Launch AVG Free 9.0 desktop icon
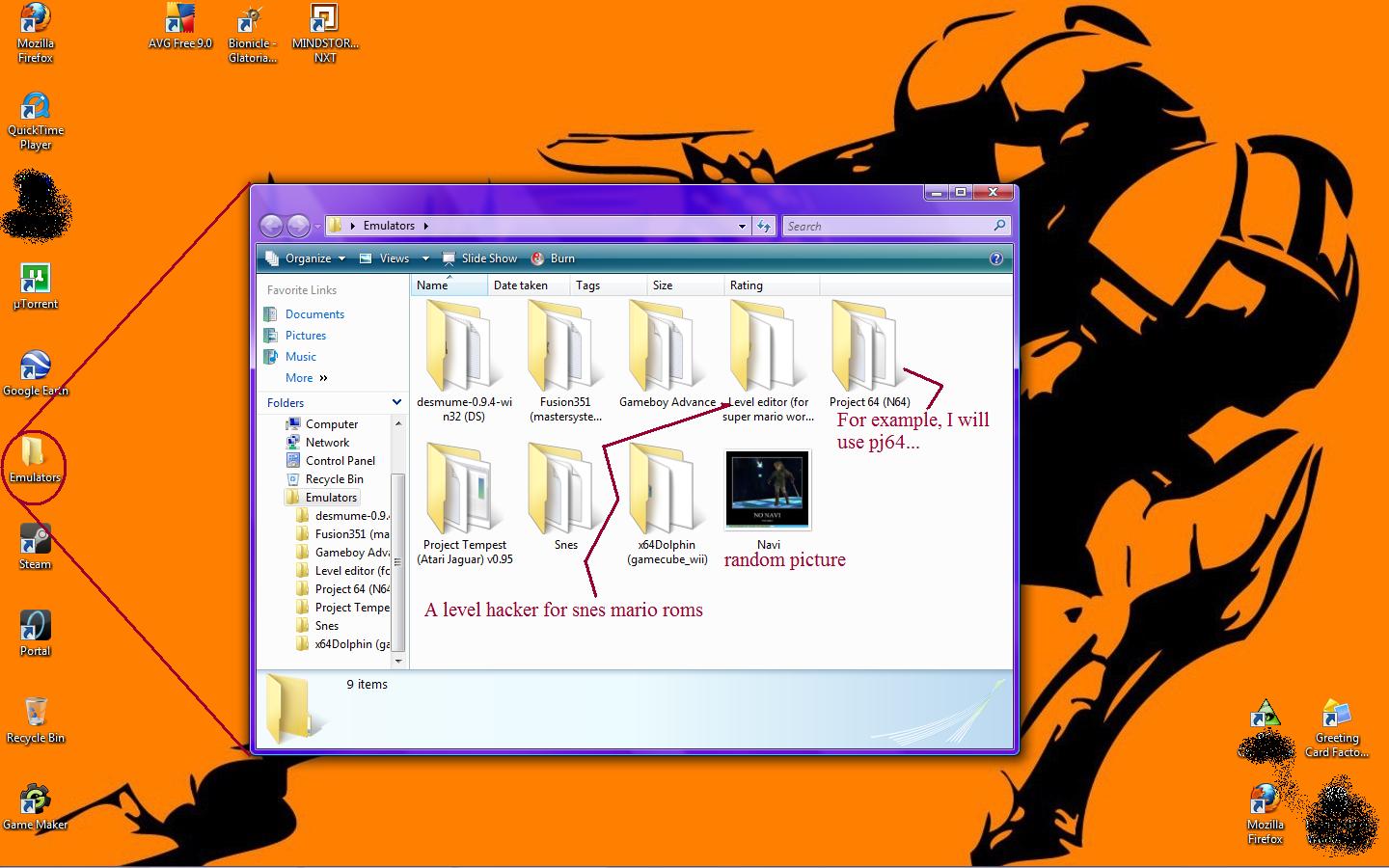 point(180,26)
